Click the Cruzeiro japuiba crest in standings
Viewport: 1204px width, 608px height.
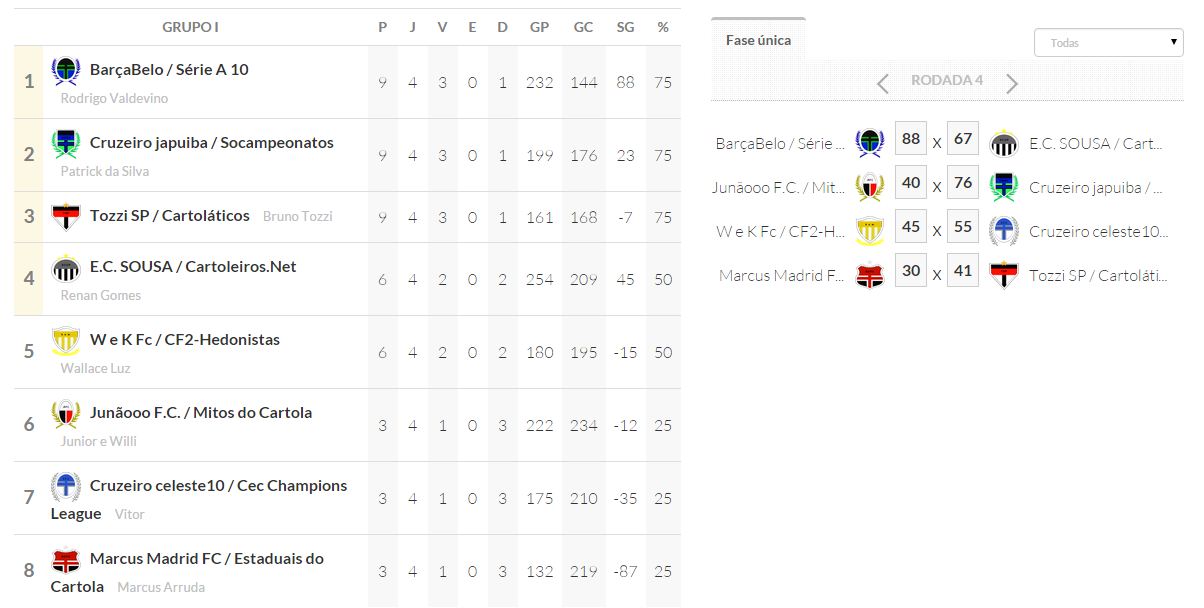(66, 144)
